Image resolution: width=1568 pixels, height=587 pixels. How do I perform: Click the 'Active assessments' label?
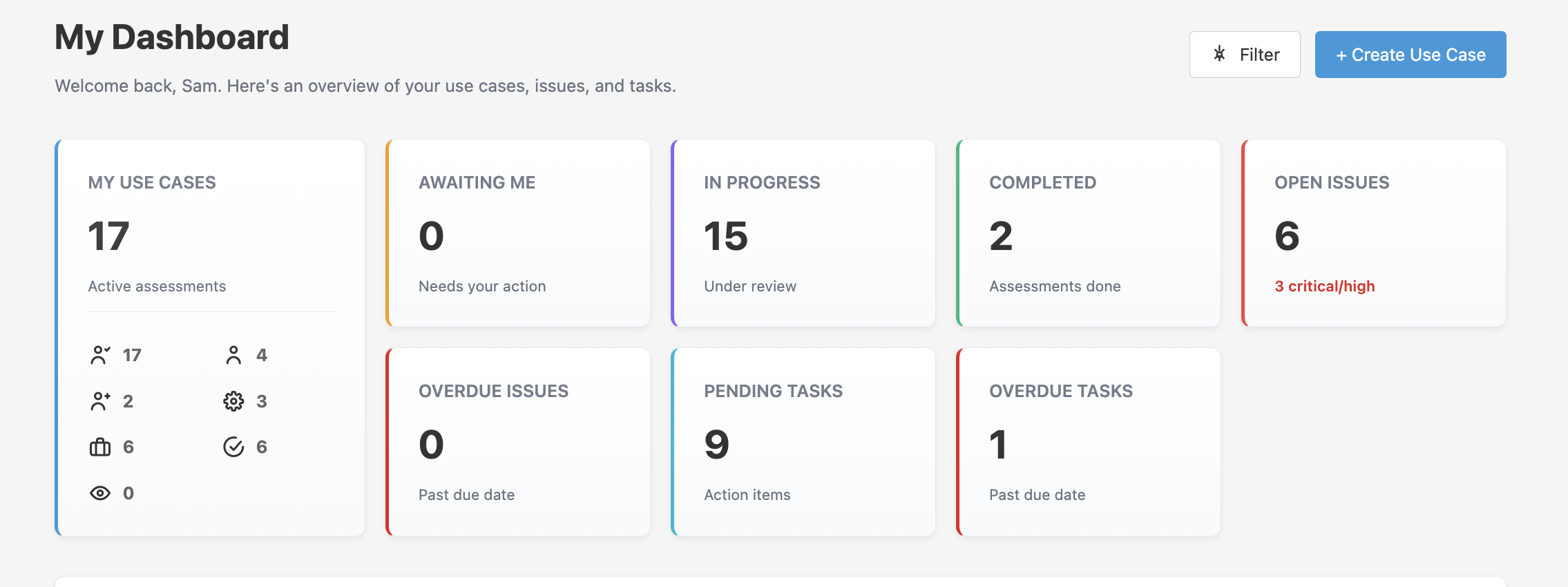tap(157, 286)
